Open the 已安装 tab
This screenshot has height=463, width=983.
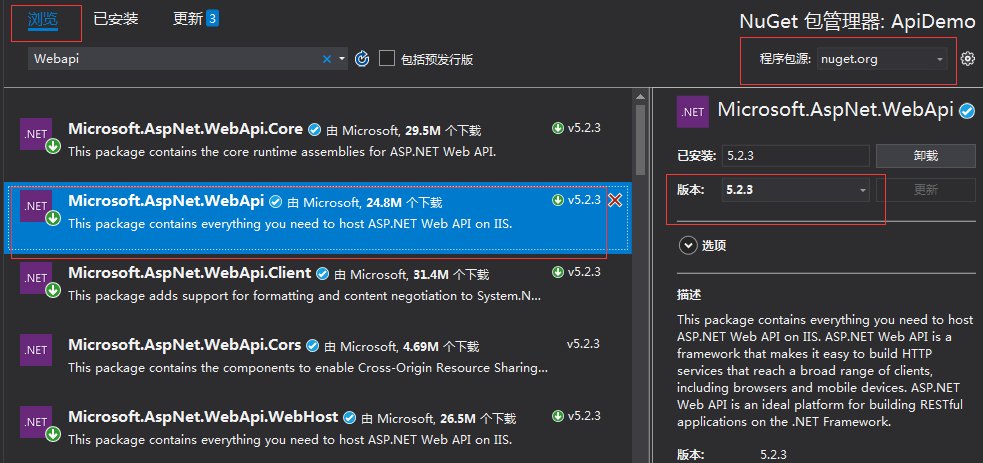(115, 19)
